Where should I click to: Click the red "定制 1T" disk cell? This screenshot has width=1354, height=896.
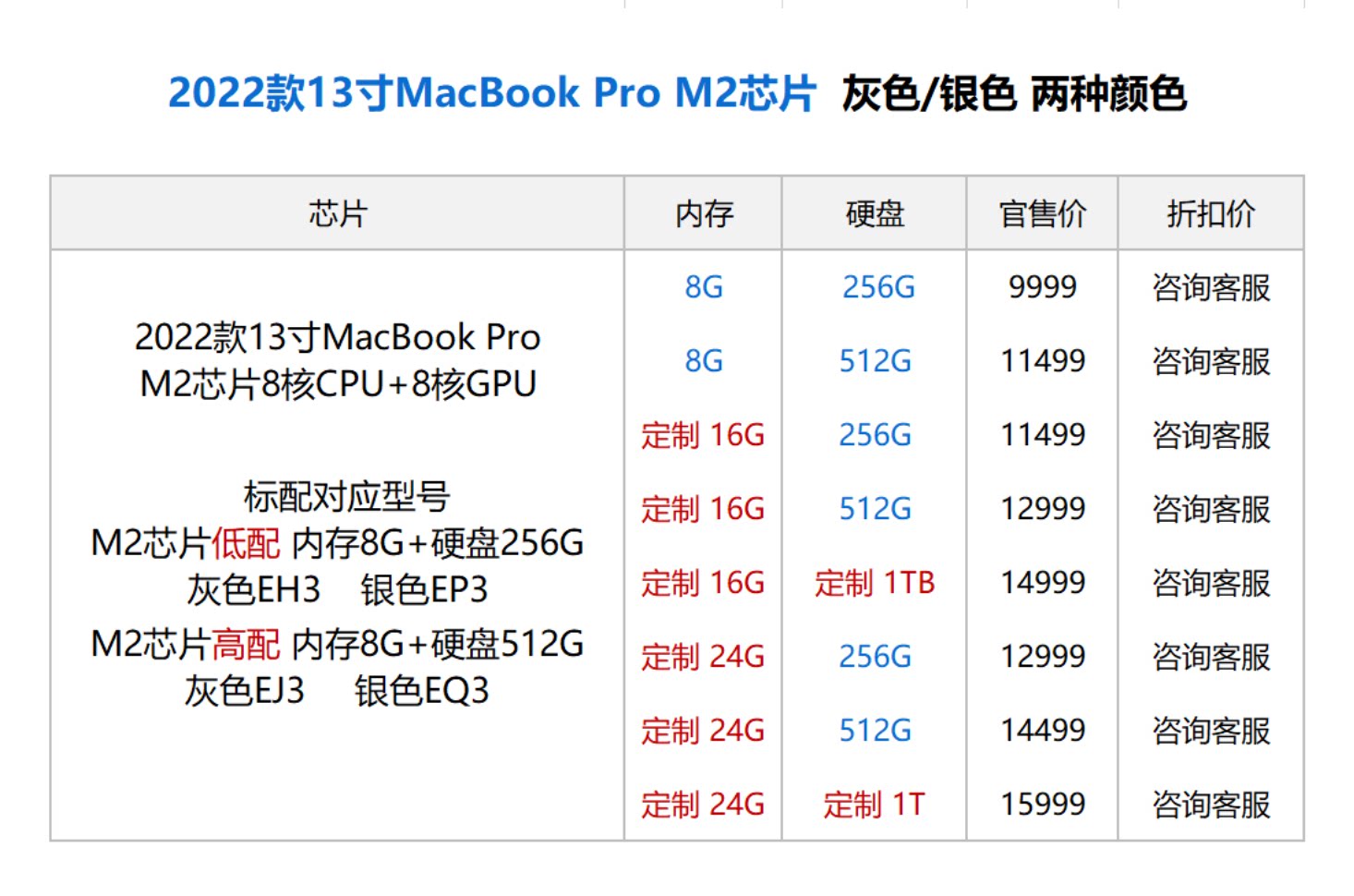(x=874, y=805)
